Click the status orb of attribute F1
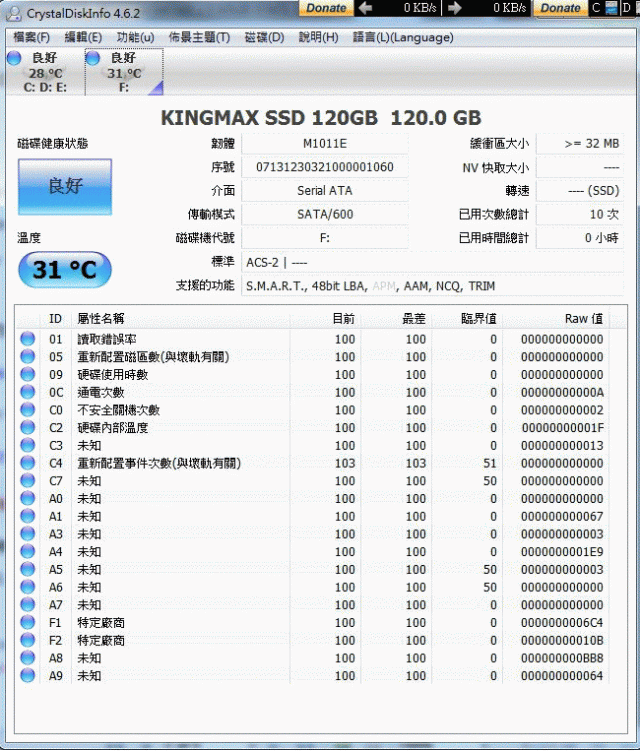Image resolution: width=640 pixels, height=751 pixels. click(x=28, y=622)
